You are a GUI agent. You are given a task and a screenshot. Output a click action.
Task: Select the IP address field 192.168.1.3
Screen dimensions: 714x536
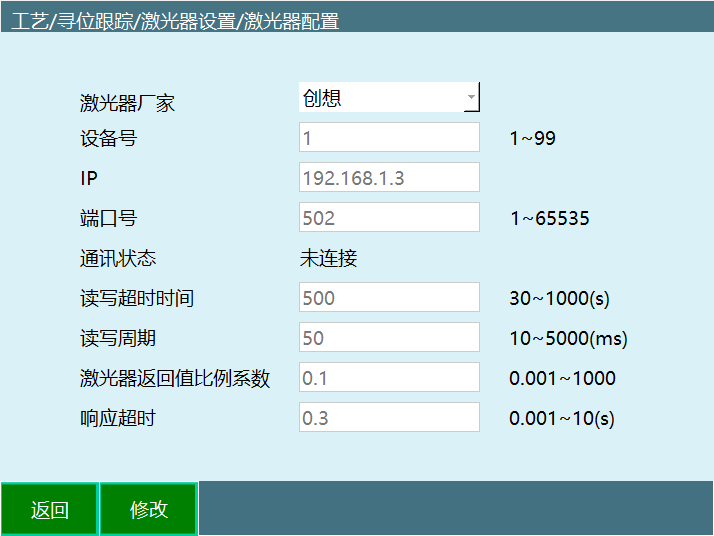pos(389,178)
